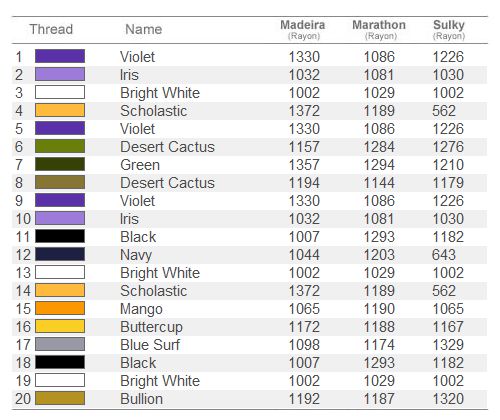The height and width of the screenshot is (420, 500).
Task: Click the Thread column header
Action: click(51, 29)
